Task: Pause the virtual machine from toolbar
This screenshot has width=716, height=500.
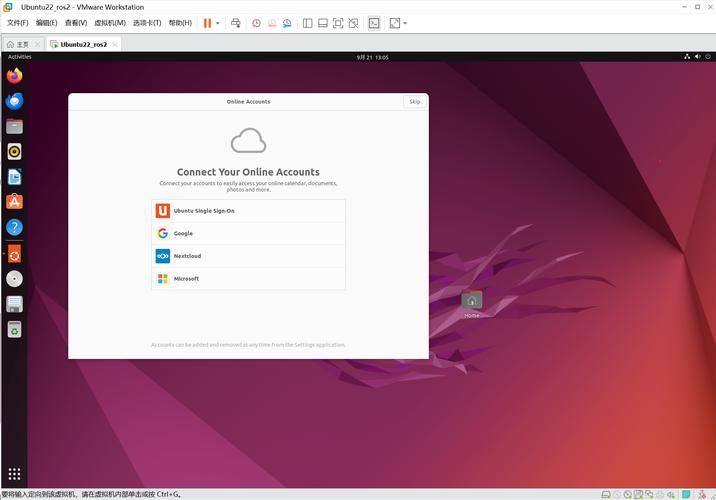Action: pyautogui.click(x=207, y=23)
